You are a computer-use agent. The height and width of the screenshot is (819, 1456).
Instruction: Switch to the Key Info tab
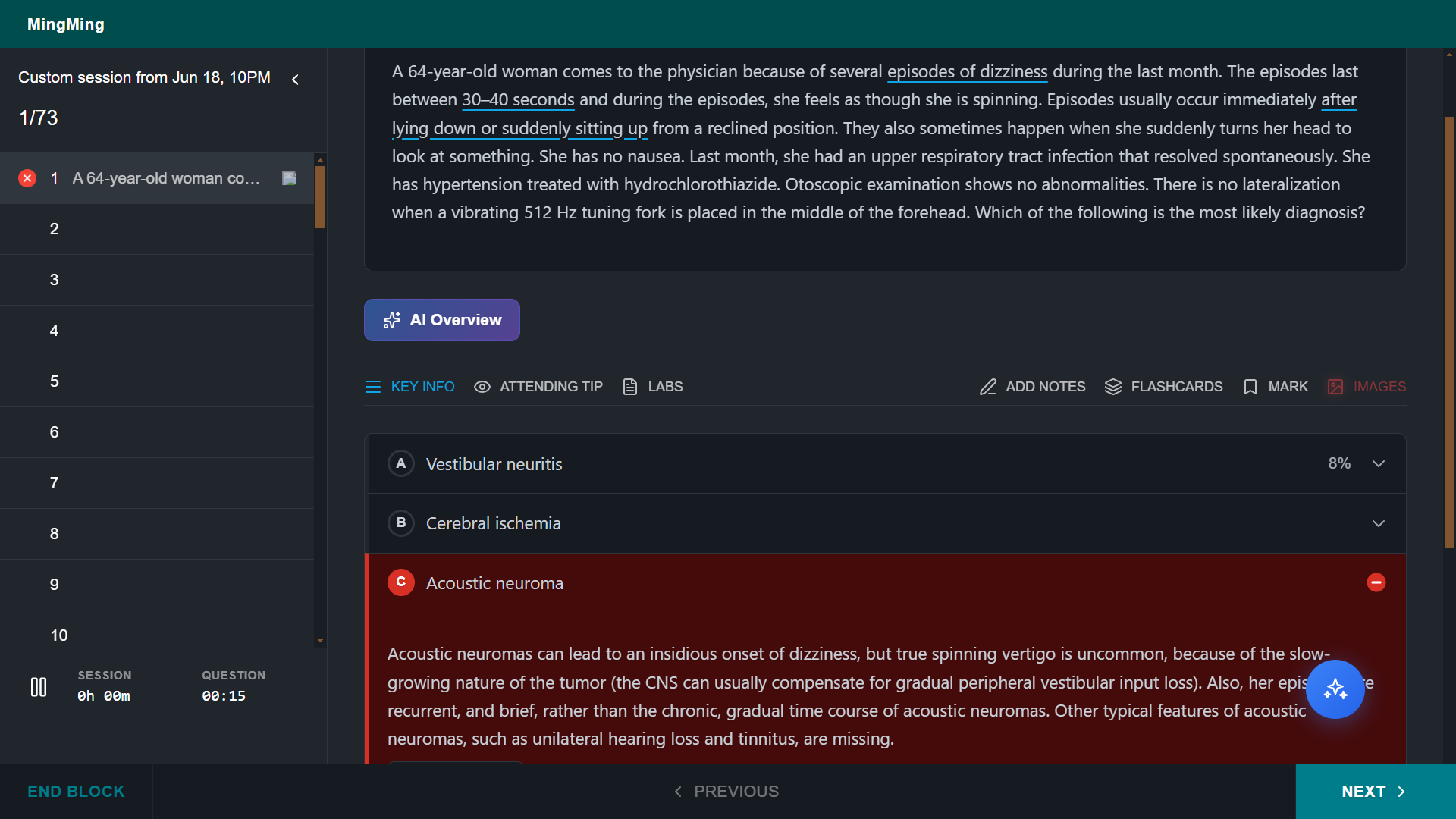[409, 387]
